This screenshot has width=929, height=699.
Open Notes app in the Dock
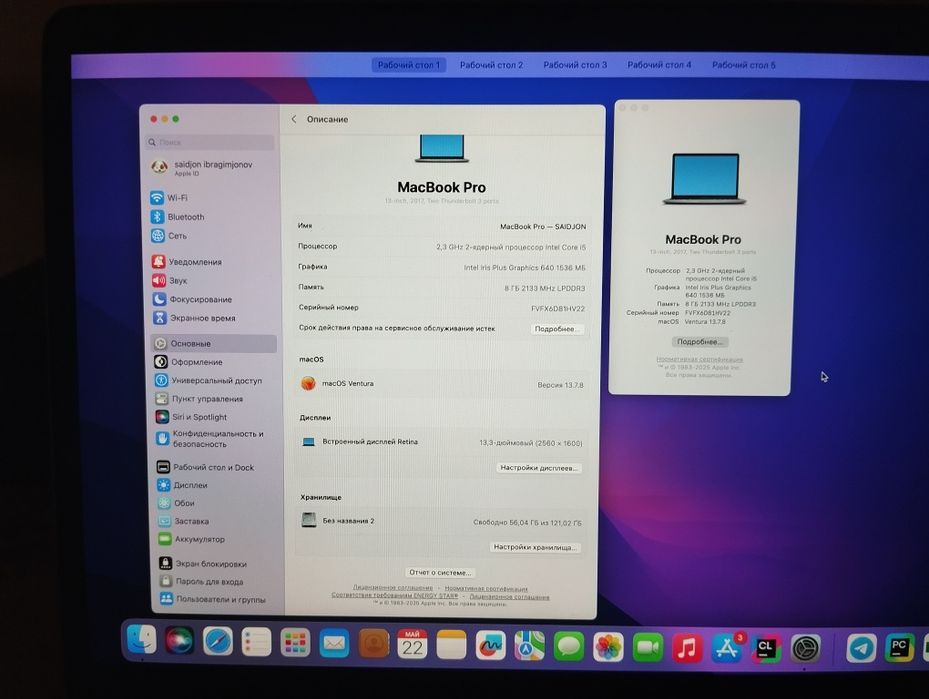pyautogui.click(x=451, y=645)
